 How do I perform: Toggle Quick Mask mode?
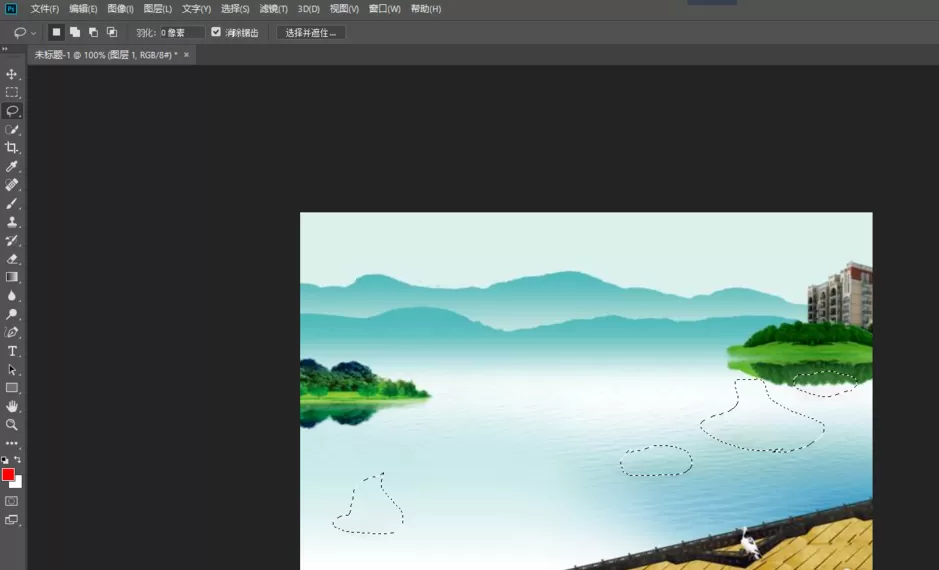tap(11, 501)
